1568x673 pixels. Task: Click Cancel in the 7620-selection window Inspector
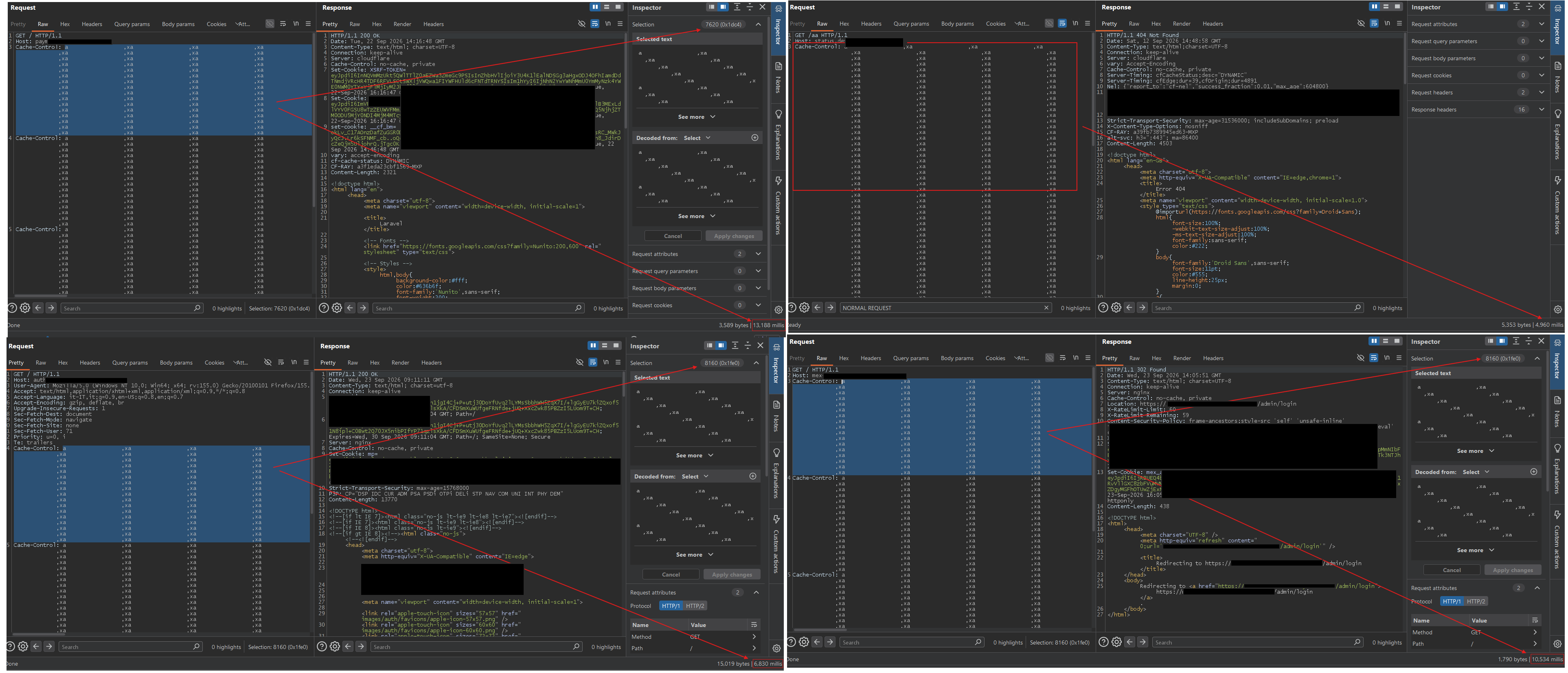673,236
